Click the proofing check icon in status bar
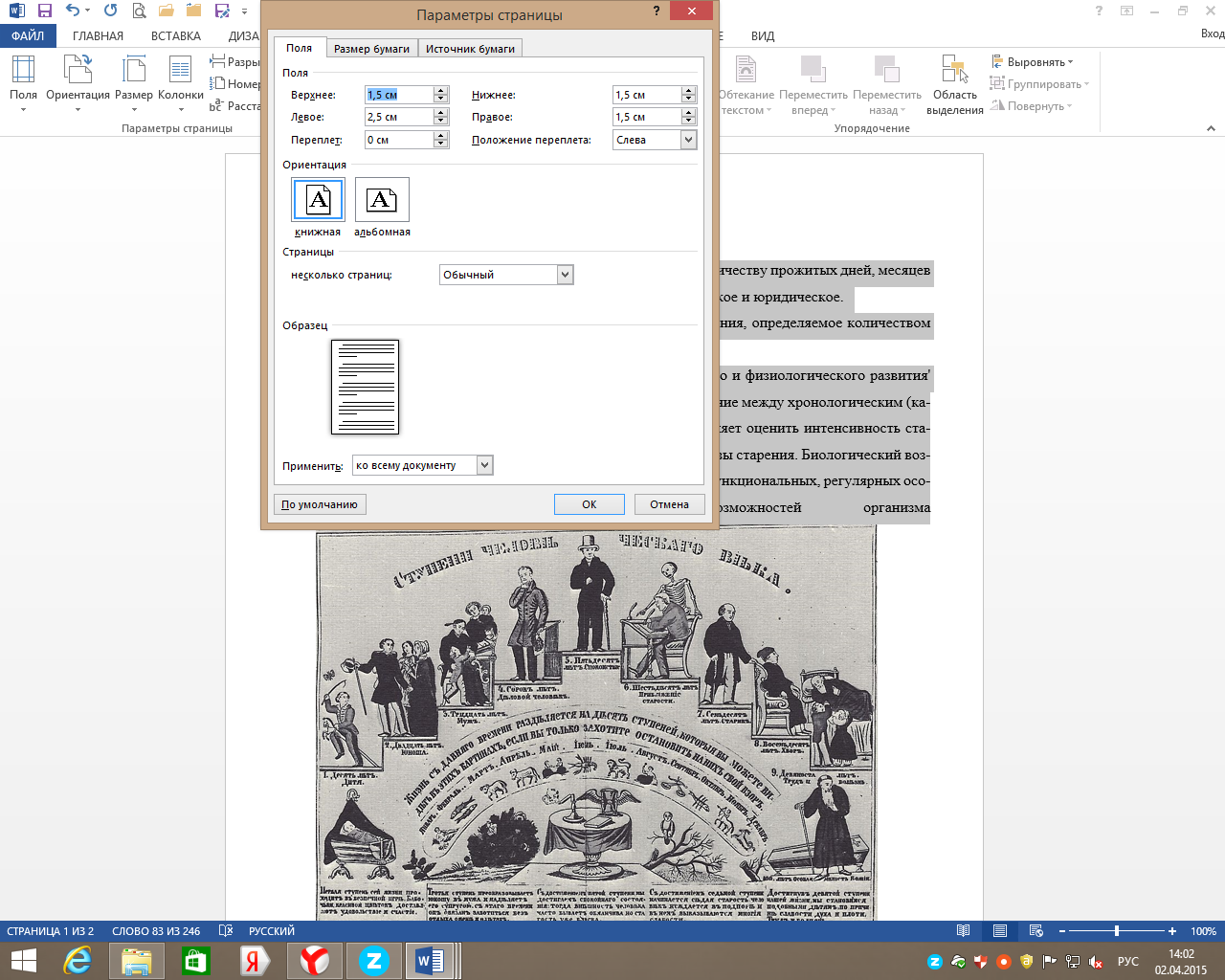The height and width of the screenshot is (980, 1225). click(x=226, y=931)
